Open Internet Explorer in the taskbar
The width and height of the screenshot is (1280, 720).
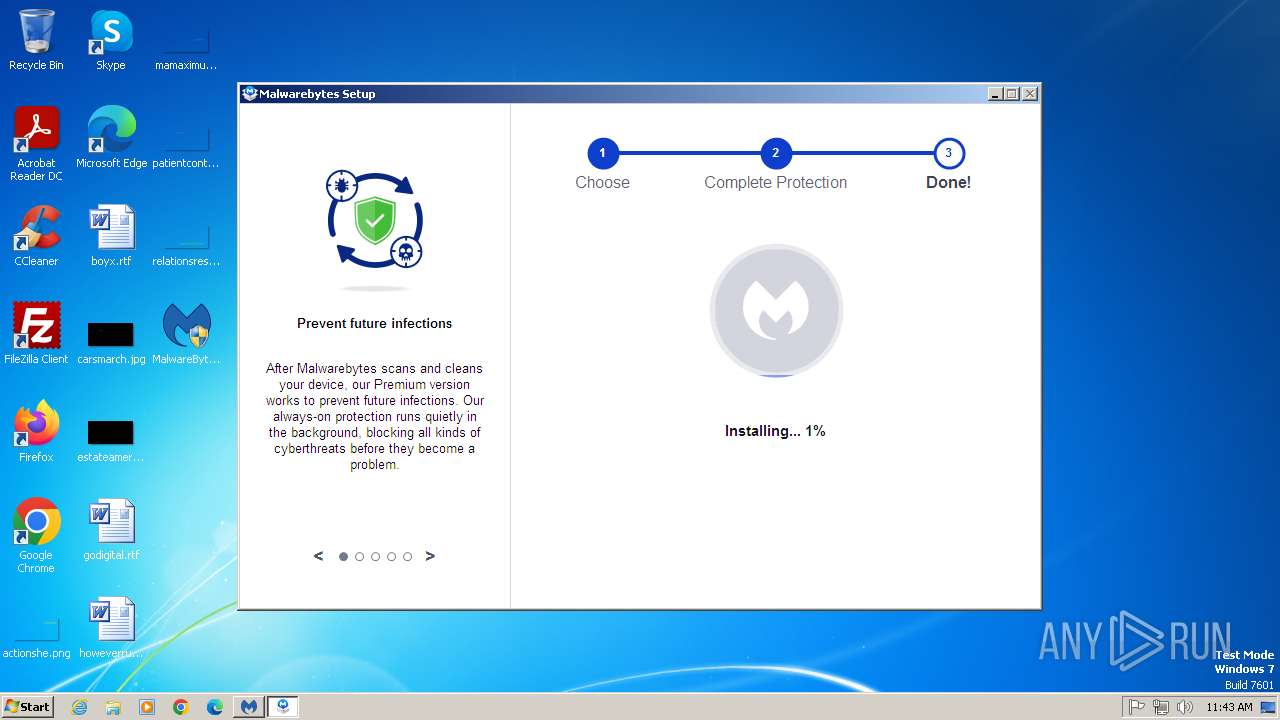[x=79, y=707]
